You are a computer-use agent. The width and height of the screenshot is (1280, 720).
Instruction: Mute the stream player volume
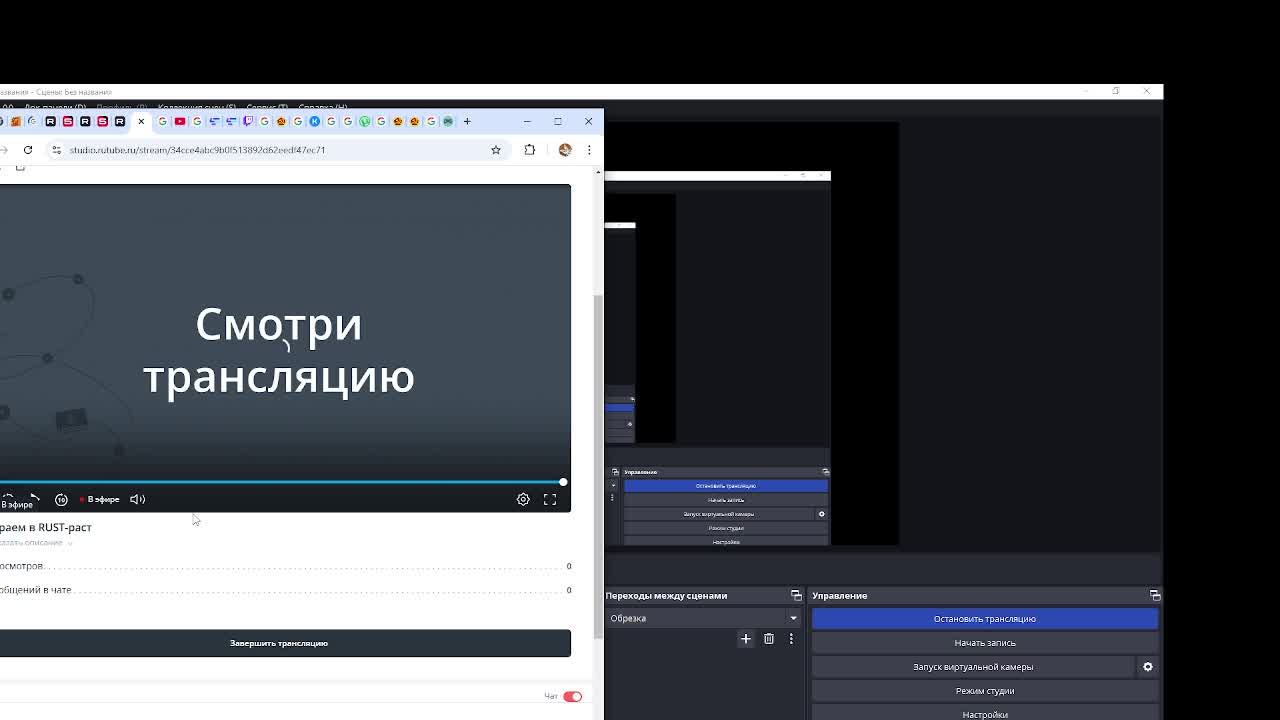tap(138, 499)
